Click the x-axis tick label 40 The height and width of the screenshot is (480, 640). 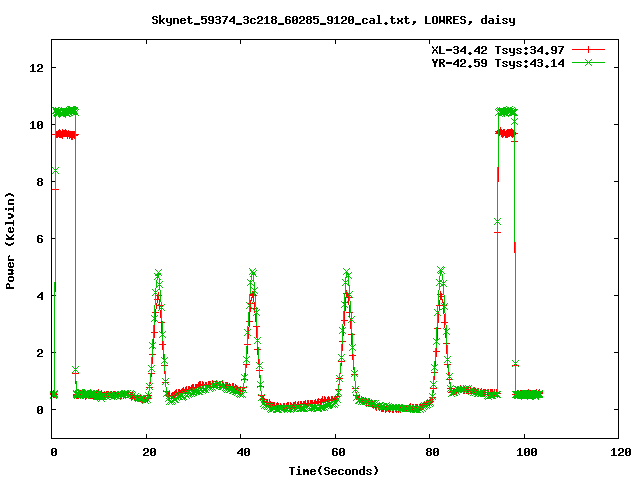click(244, 452)
